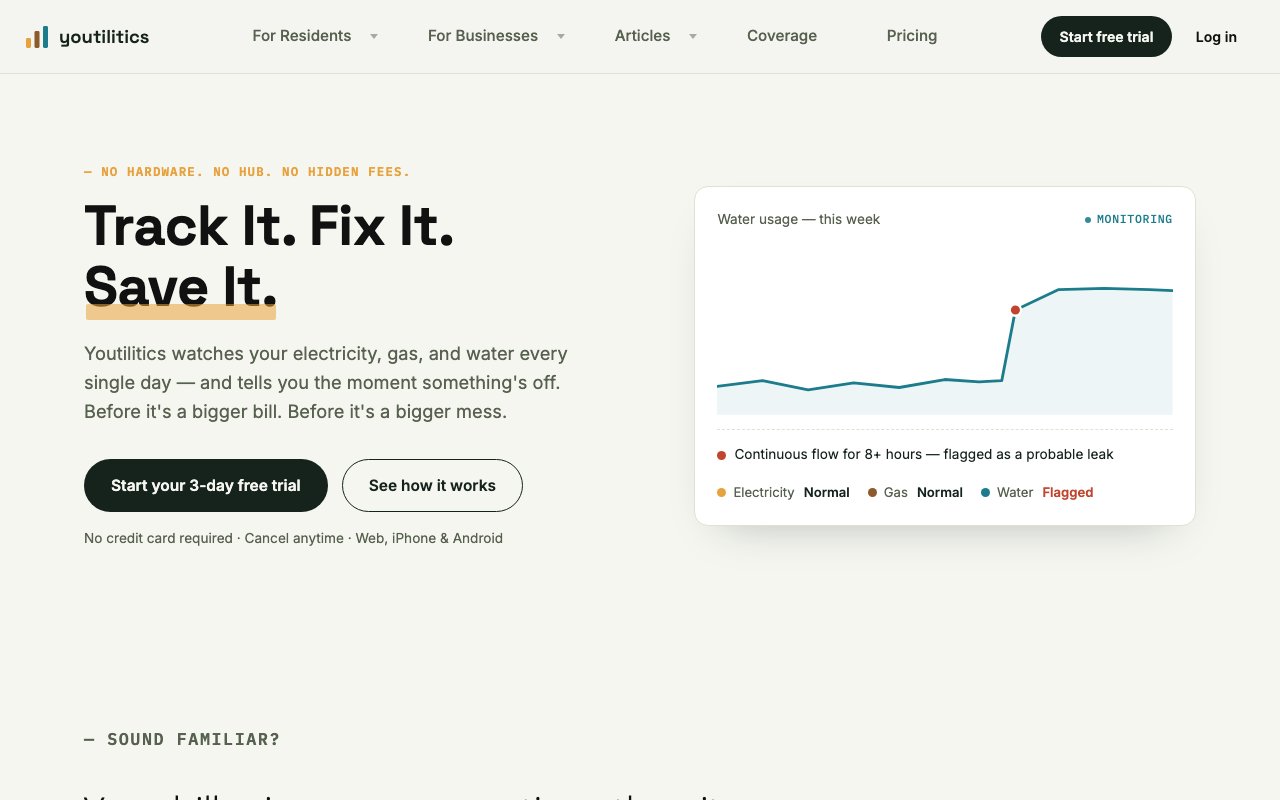Click the No credit card required note

pyautogui.click(x=293, y=538)
